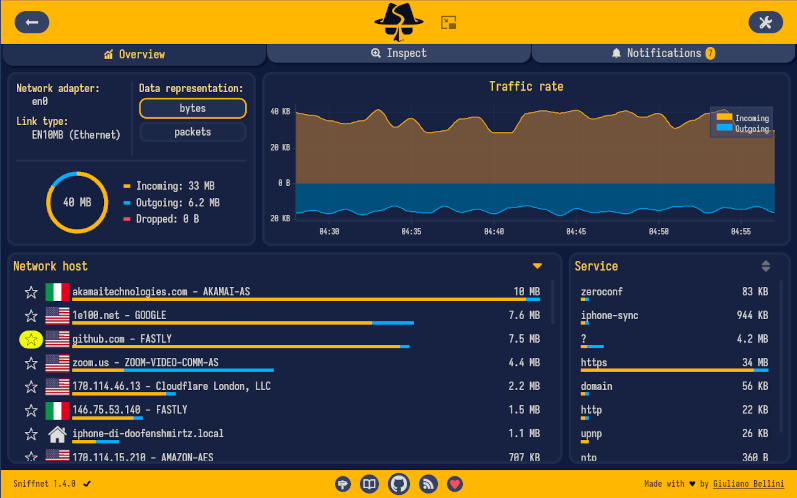Click the US flag beside zoom.us
The image size is (797, 498).
point(57,363)
